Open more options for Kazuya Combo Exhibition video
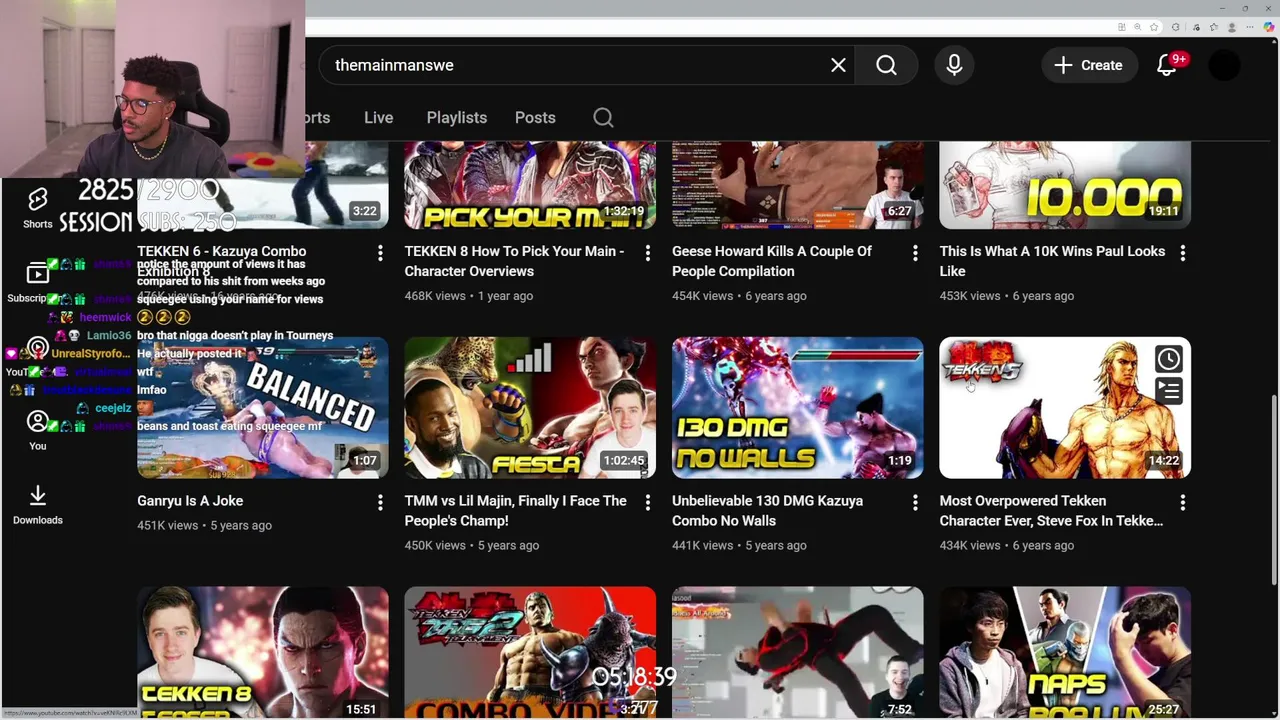 380,254
